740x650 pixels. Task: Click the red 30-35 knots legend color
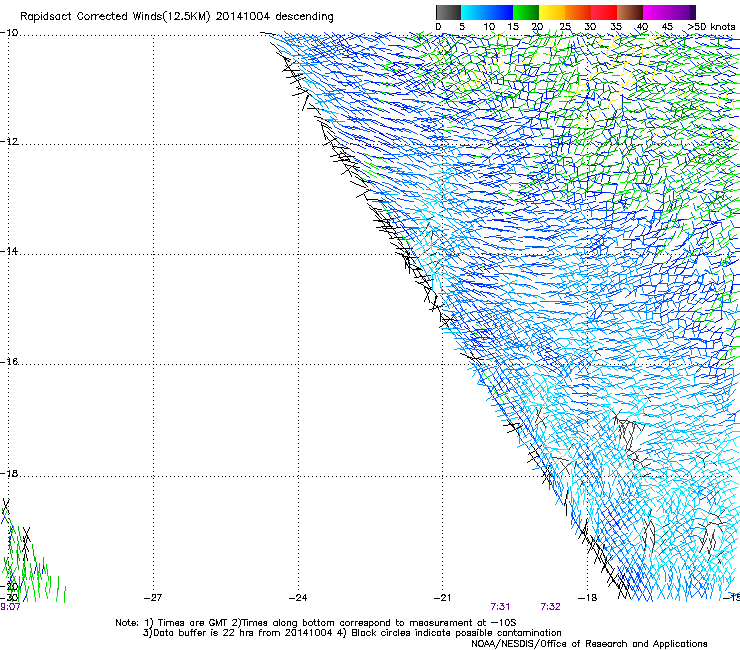(604, 12)
